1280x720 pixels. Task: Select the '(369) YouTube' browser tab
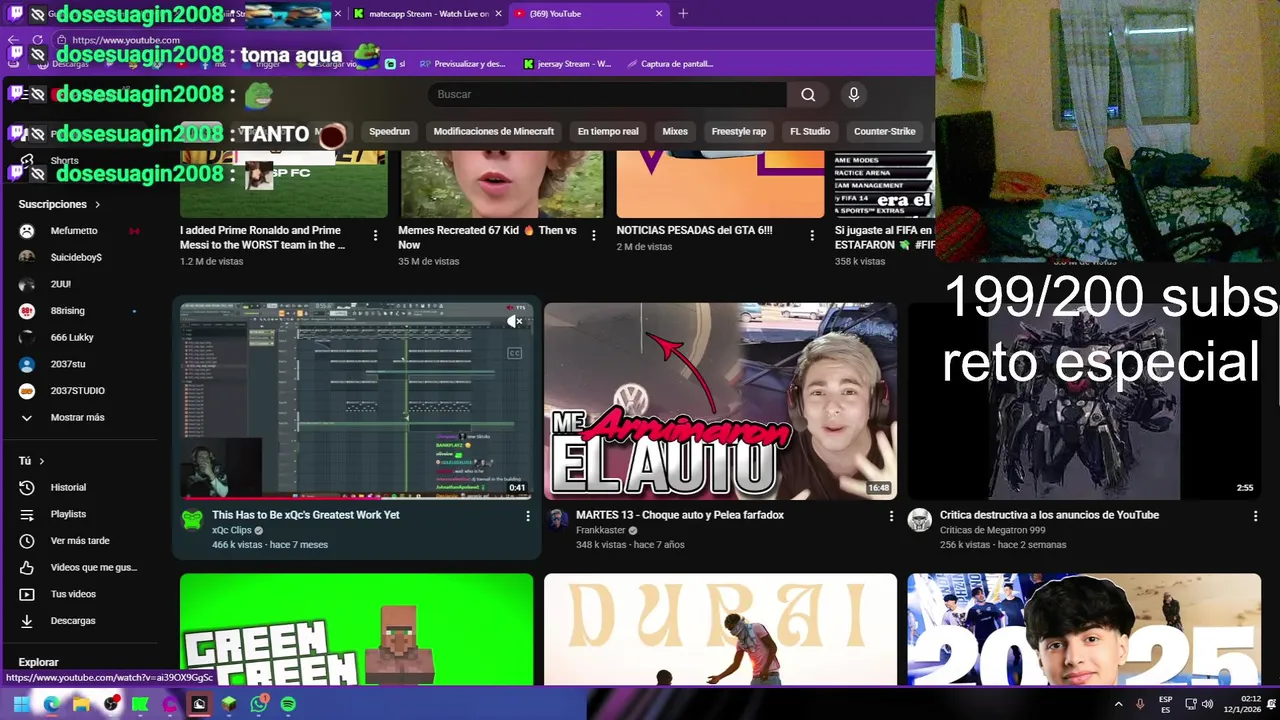[588, 14]
